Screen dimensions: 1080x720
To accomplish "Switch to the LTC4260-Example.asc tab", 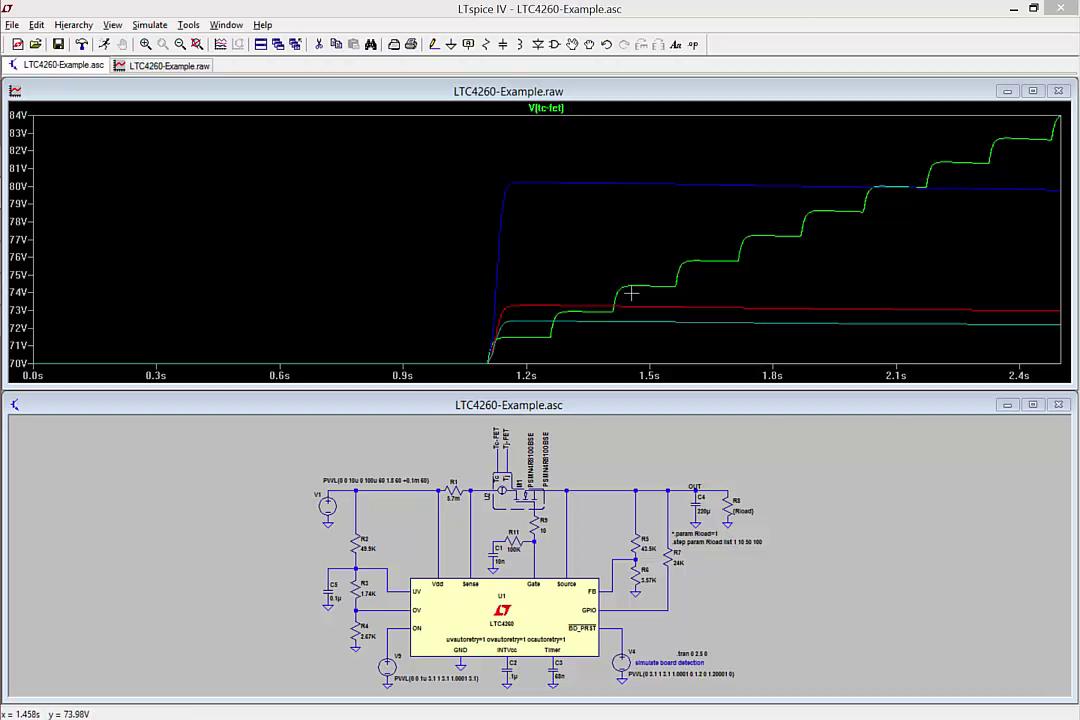I will 56,65.
